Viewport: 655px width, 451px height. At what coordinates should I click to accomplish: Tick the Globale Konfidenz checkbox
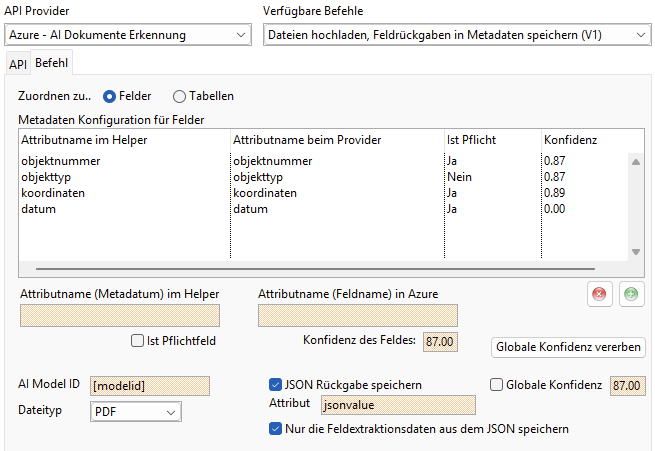point(497,384)
